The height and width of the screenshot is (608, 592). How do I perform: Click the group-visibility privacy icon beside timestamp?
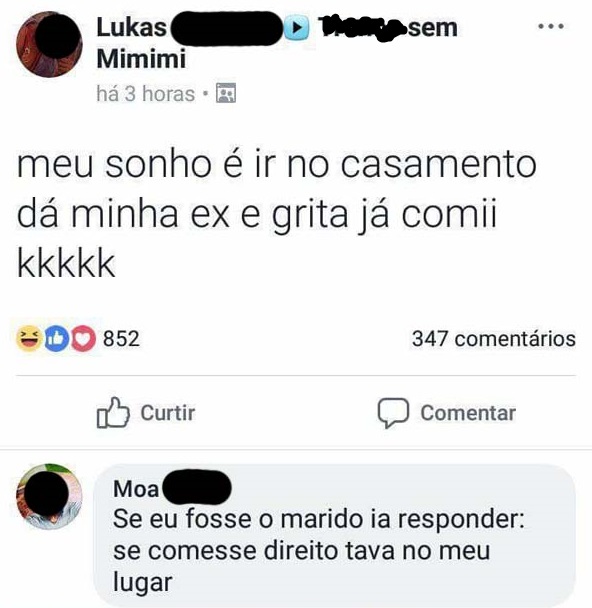[226, 93]
